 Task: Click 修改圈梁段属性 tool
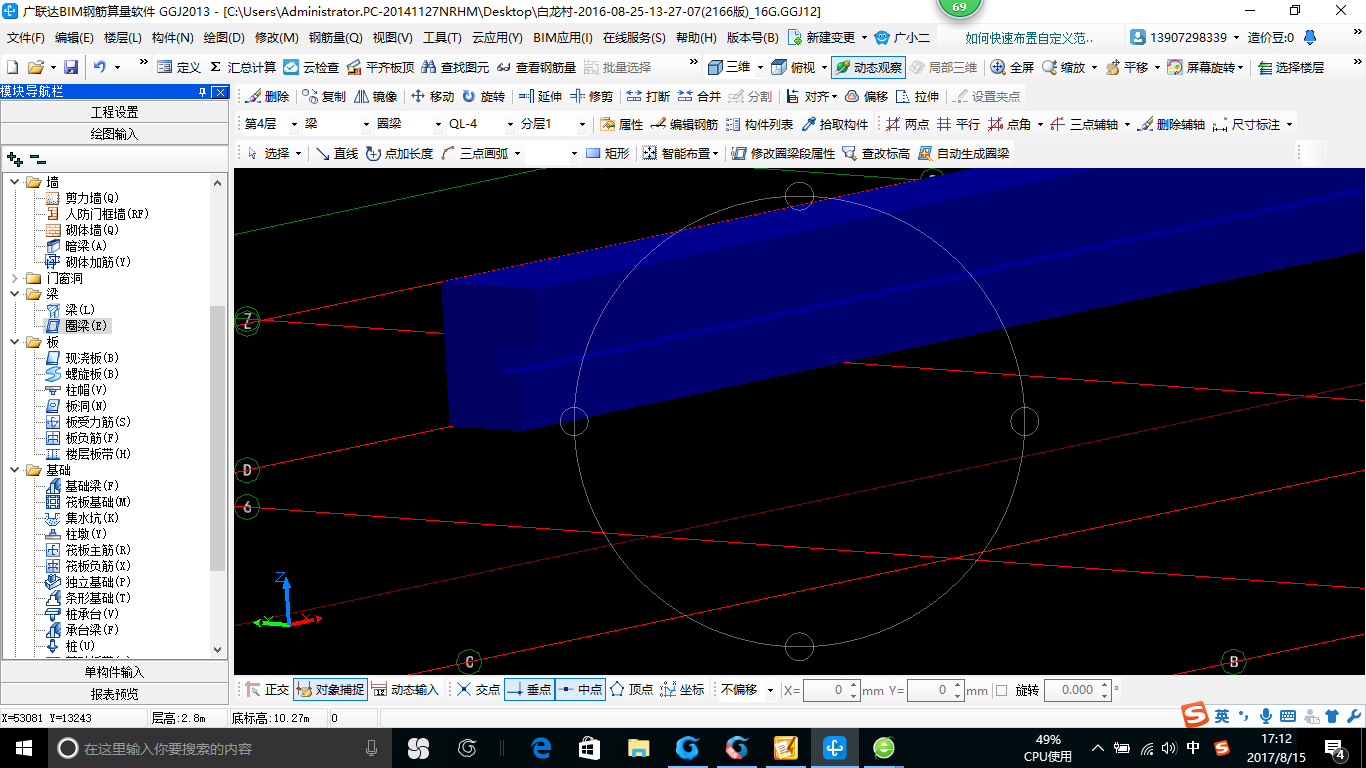783,153
